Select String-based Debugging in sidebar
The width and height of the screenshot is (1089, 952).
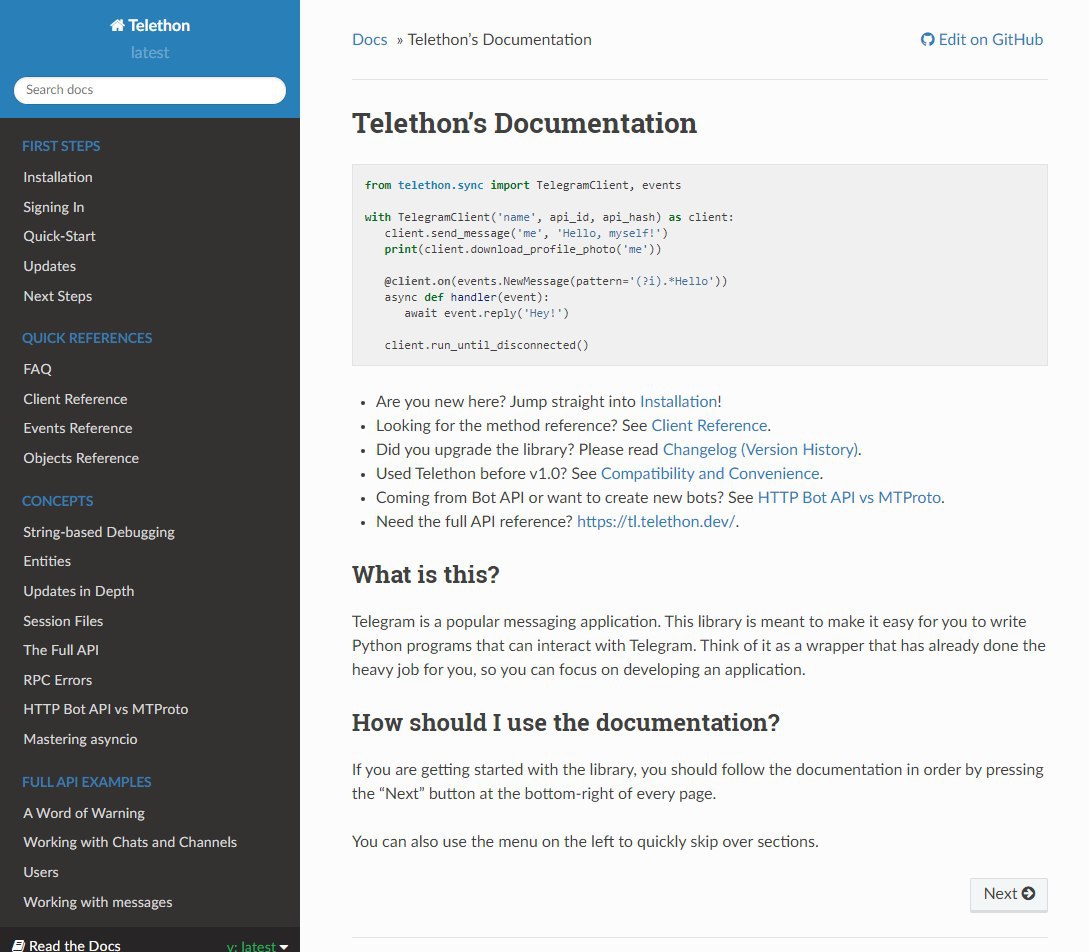[x=99, y=532]
